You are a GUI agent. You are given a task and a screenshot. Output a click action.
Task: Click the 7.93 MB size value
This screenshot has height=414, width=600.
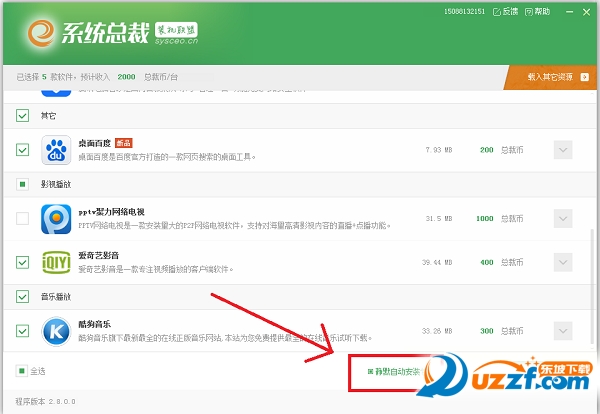click(439, 150)
